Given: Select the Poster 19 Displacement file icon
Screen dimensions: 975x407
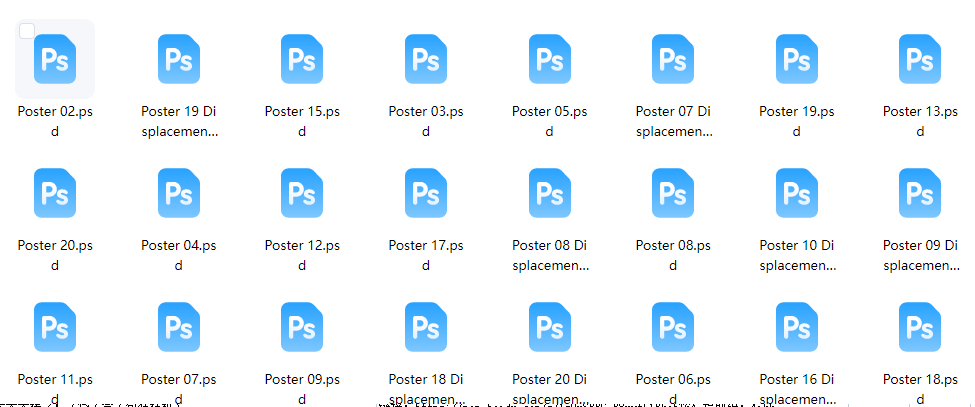Looking at the screenshot, I should point(178,59).
